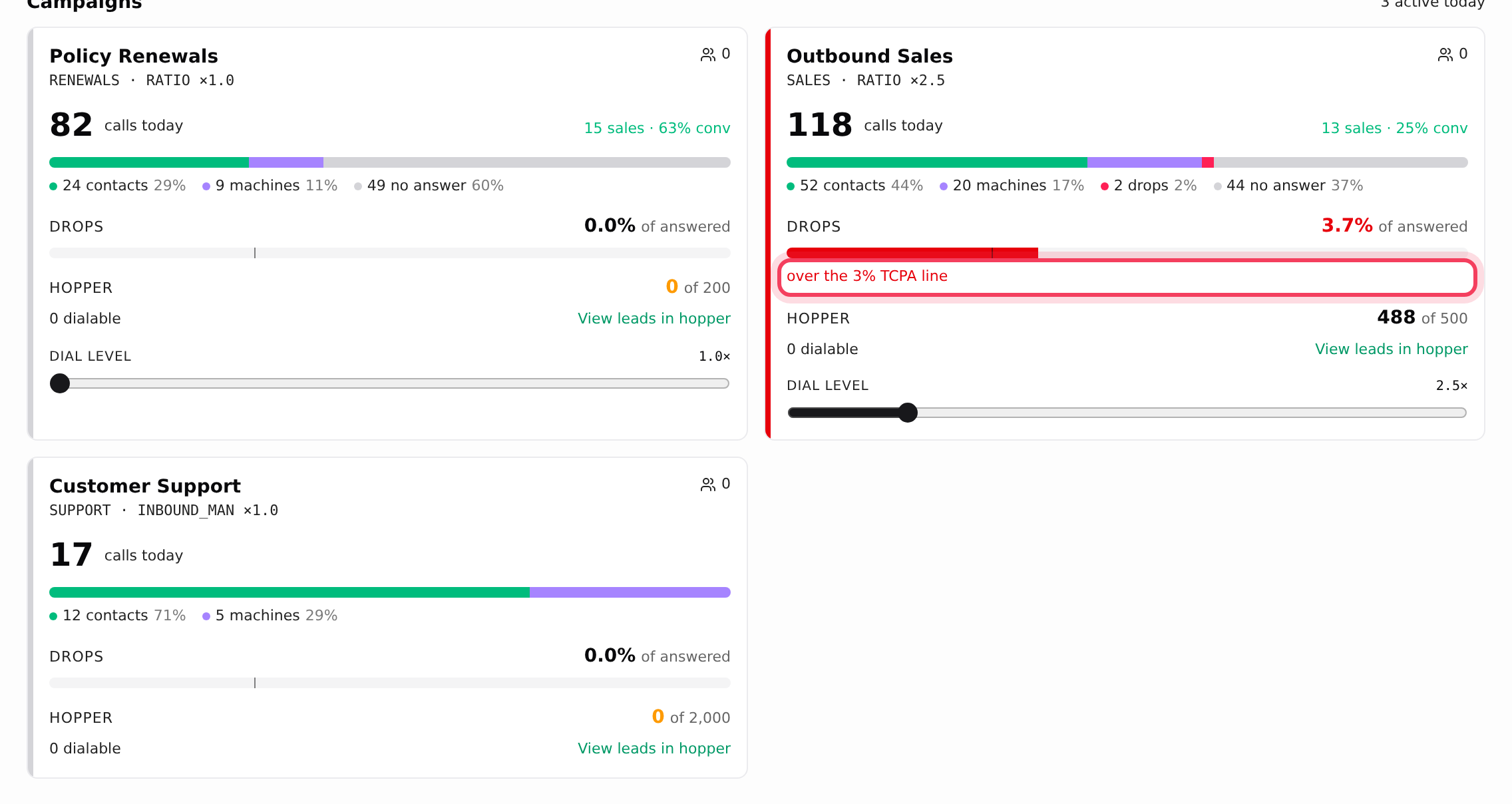Select the Policy Renewals campaign title
1512x804 pixels.
tap(134, 56)
